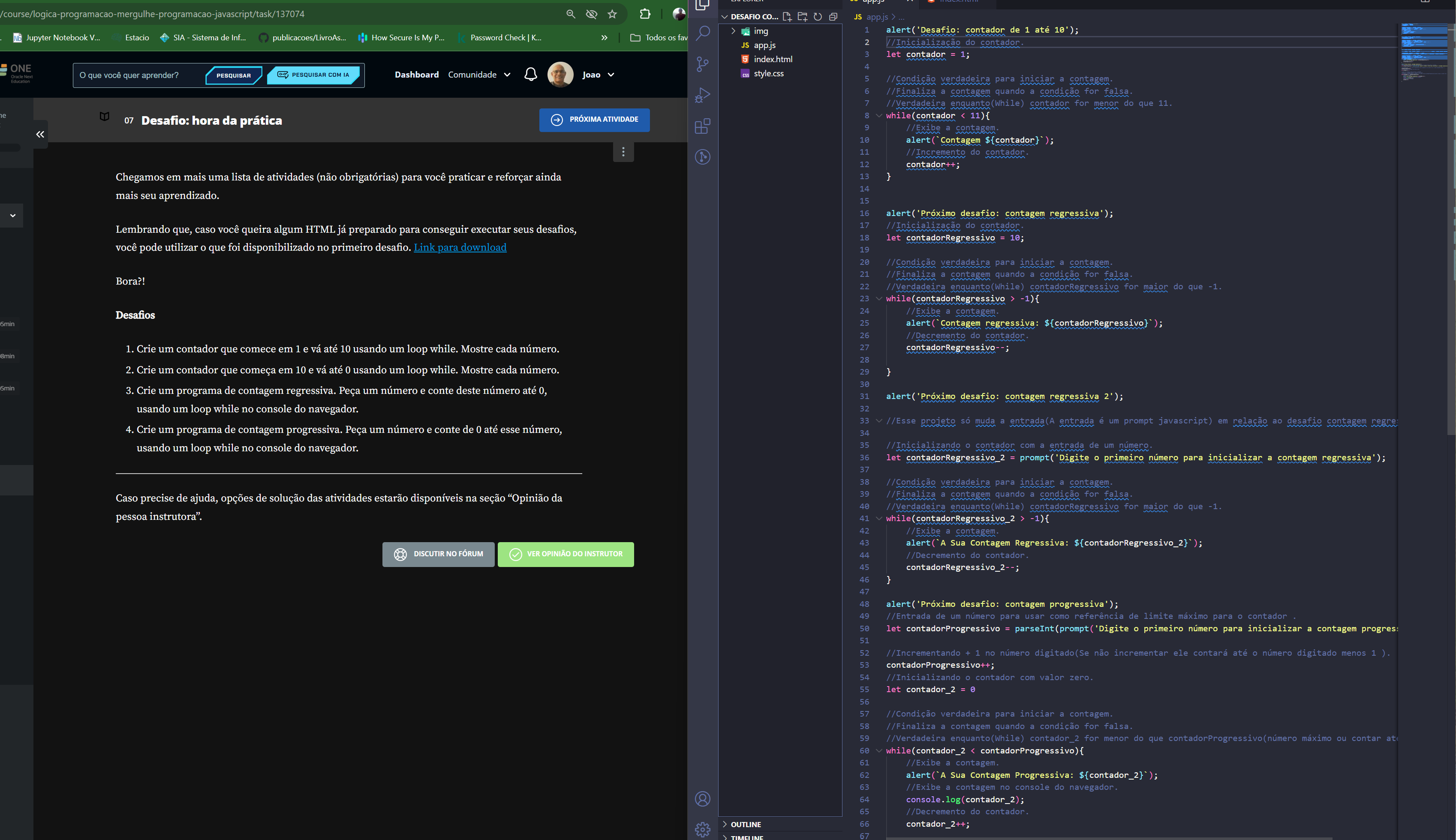
Task: Open the Link para download hyperlink
Action: pos(460,248)
